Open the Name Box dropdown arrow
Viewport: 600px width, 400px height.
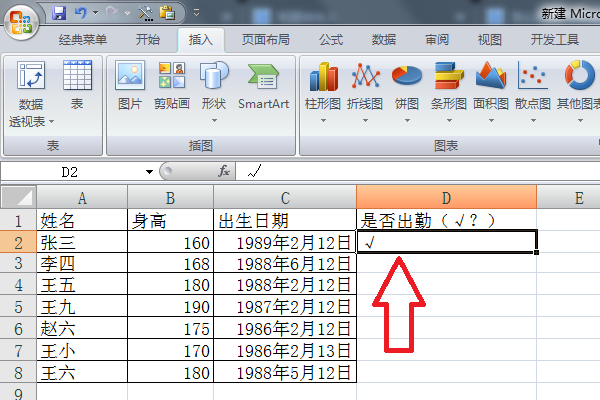point(149,172)
